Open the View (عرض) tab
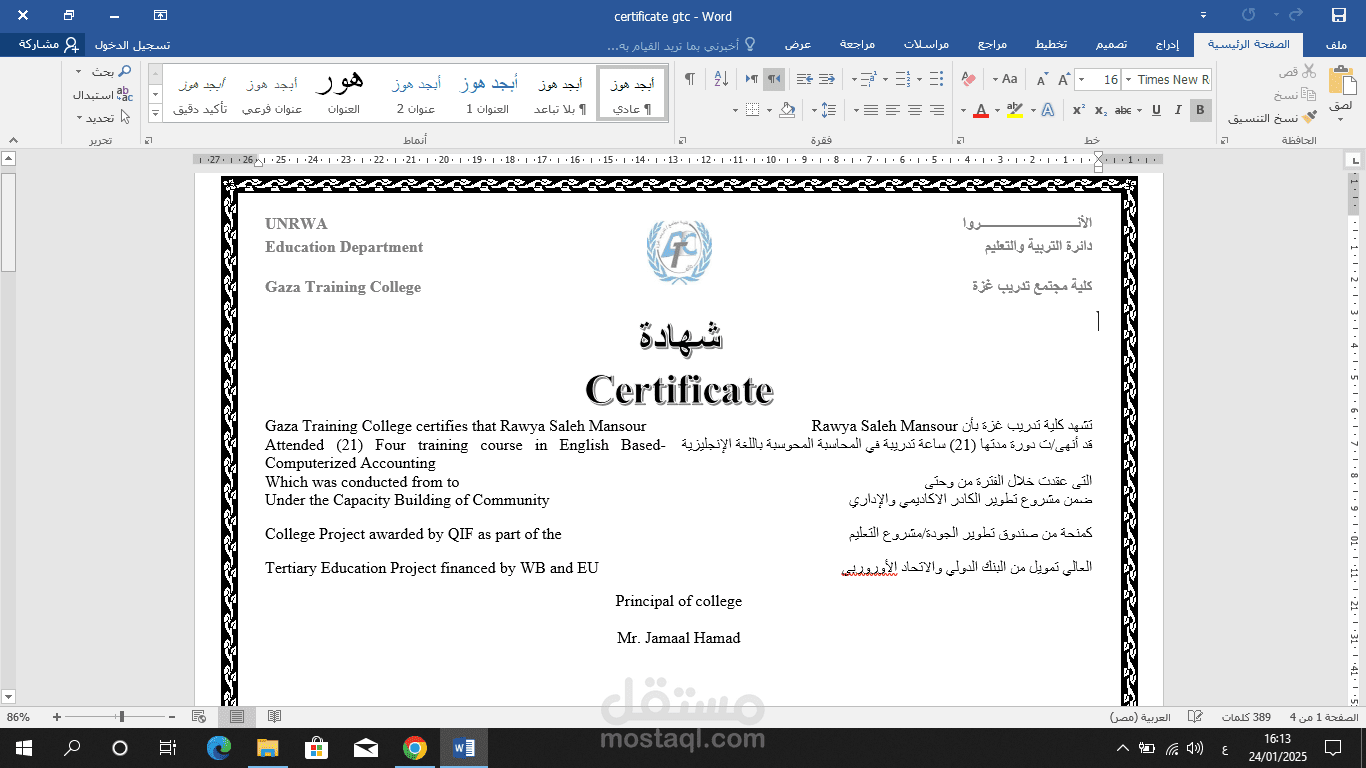This screenshot has height=768, width=1366. (798, 44)
